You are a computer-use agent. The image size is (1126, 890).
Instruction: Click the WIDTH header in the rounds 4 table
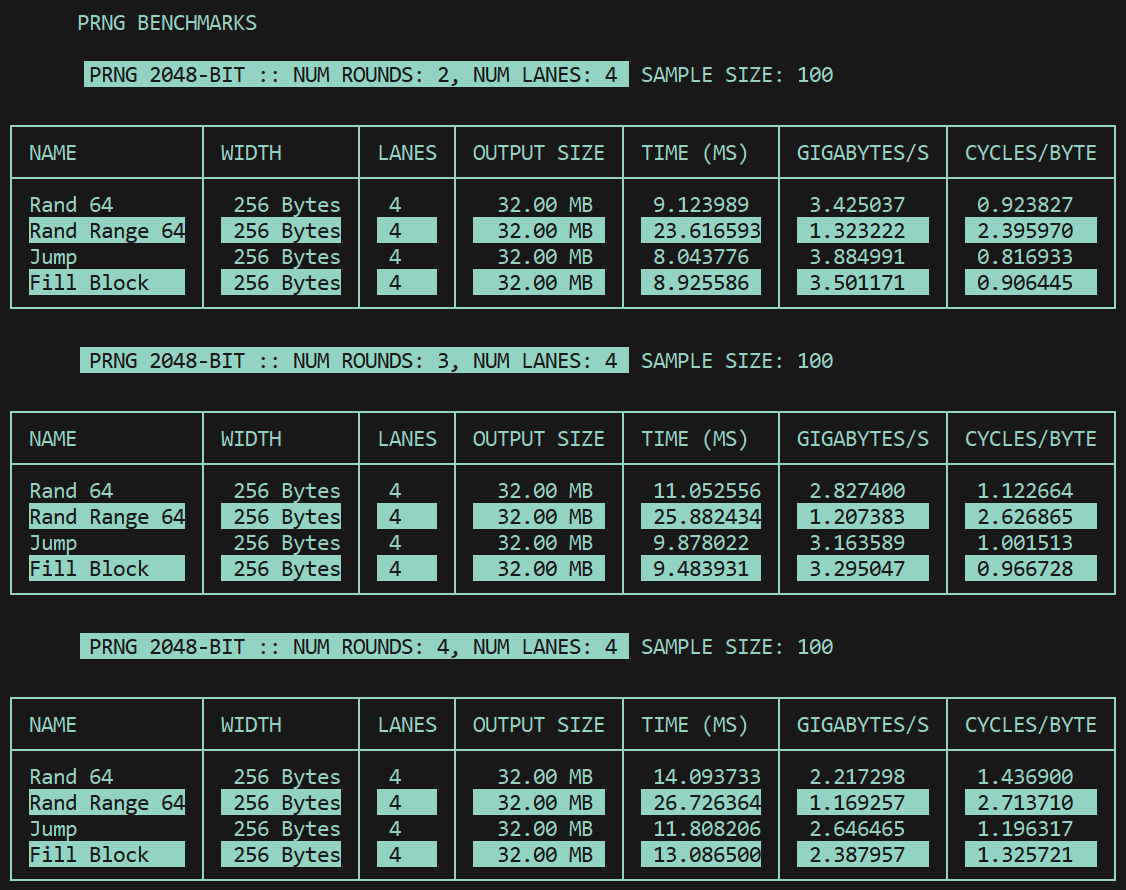pyautogui.click(x=251, y=725)
